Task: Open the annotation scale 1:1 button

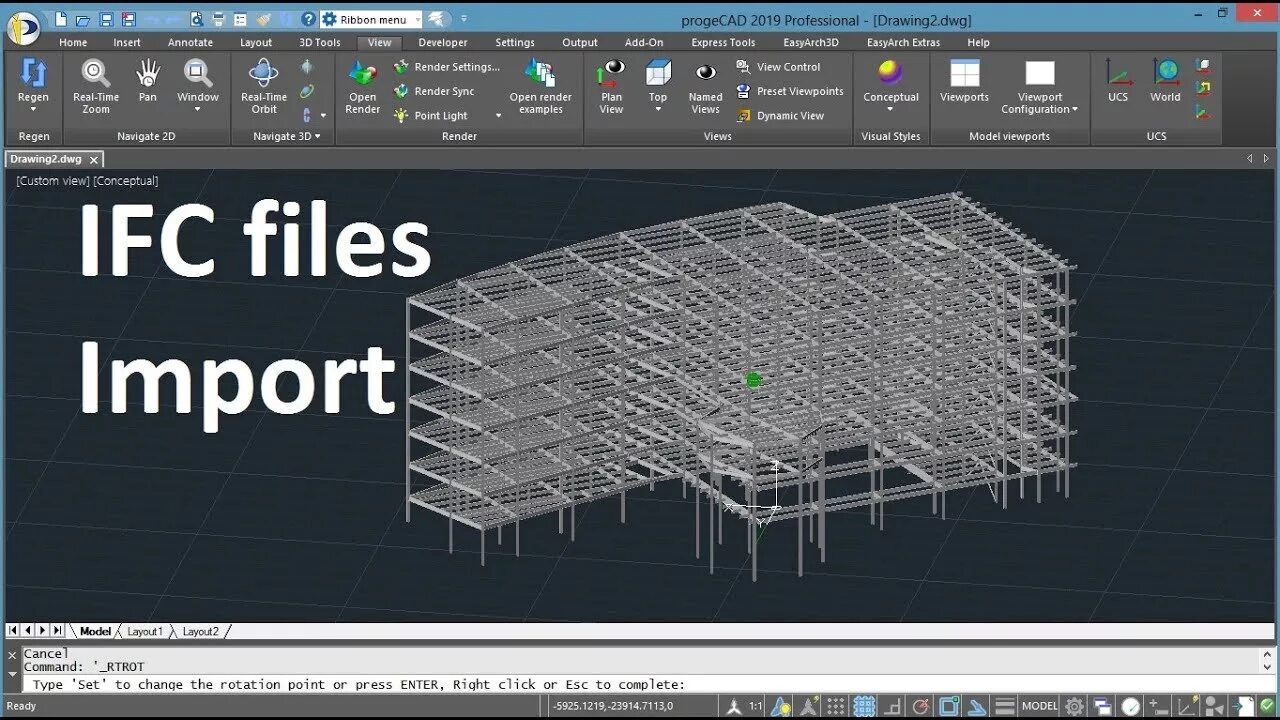Action: [x=755, y=706]
